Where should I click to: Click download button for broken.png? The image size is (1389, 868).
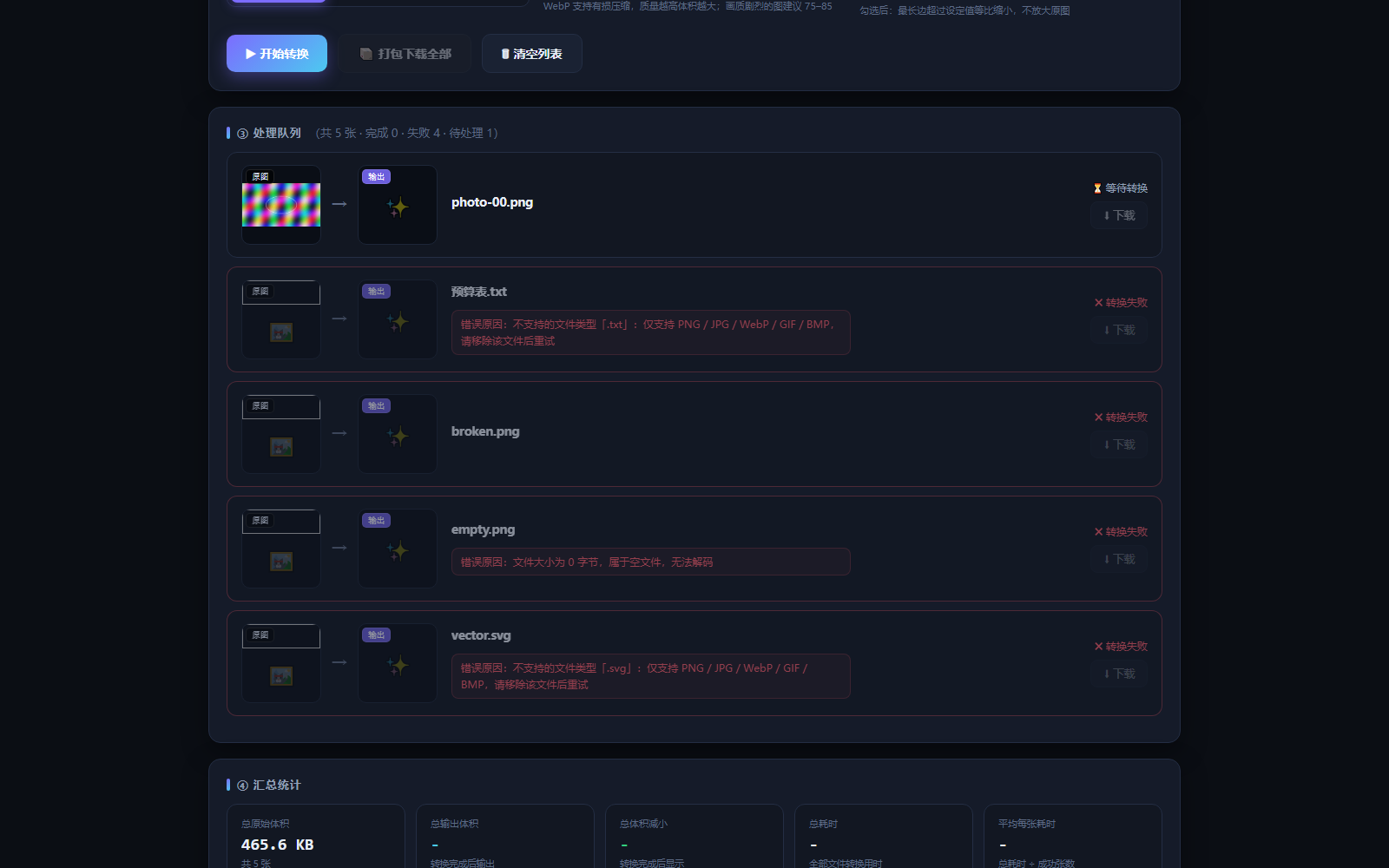click(x=1119, y=444)
